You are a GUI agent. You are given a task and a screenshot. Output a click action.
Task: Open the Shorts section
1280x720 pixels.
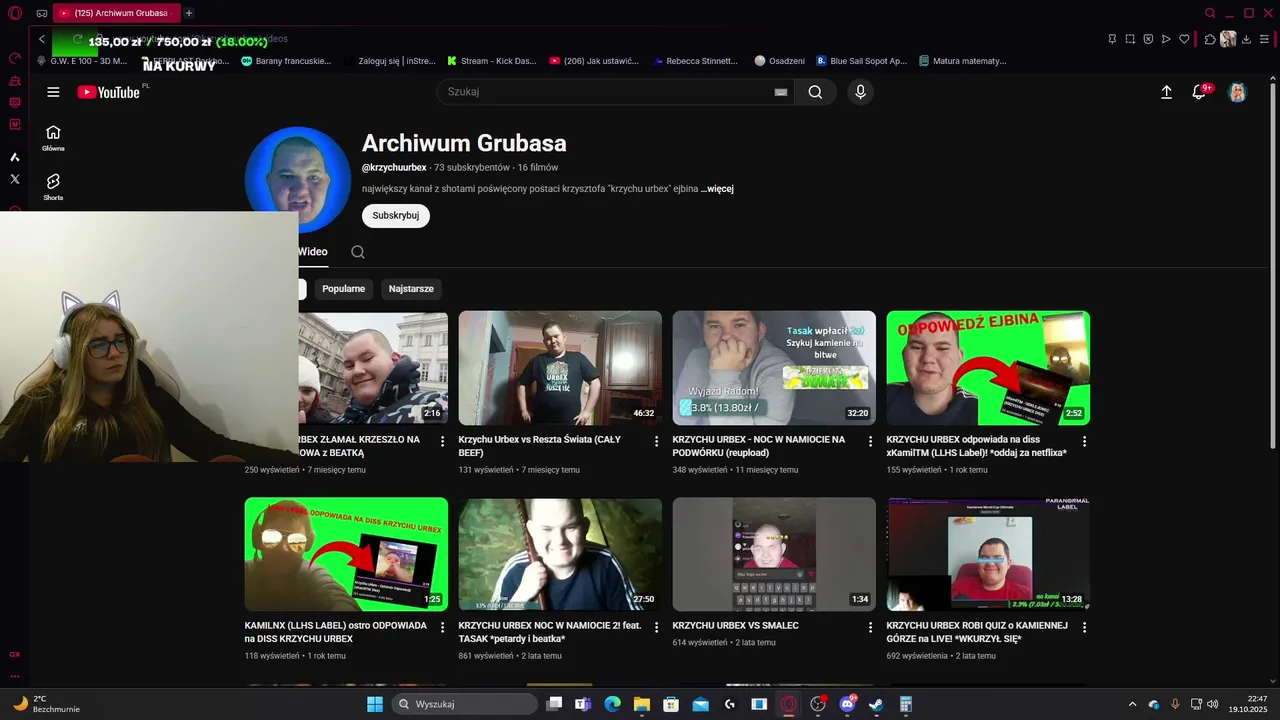pyautogui.click(x=53, y=187)
